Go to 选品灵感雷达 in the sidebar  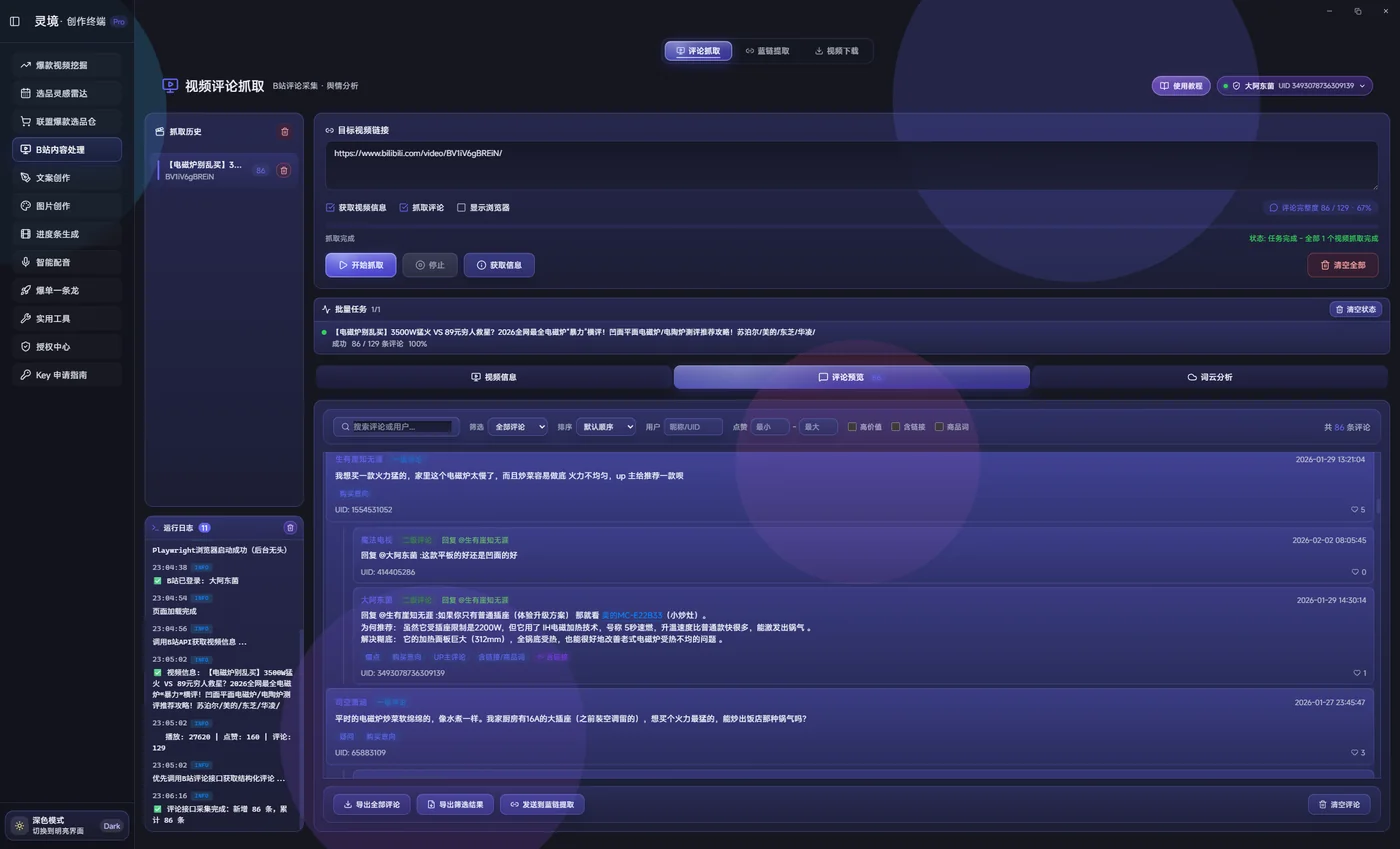click(67, 93)
